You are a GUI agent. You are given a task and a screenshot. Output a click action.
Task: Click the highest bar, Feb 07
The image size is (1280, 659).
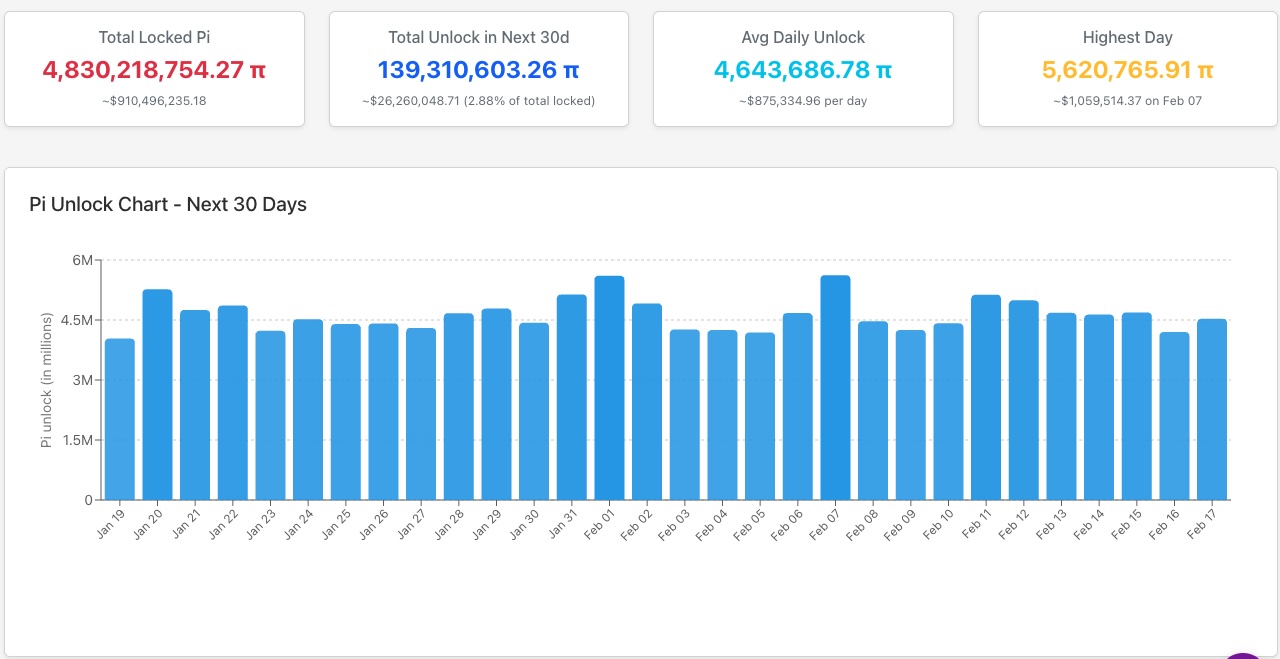[835, 388]
